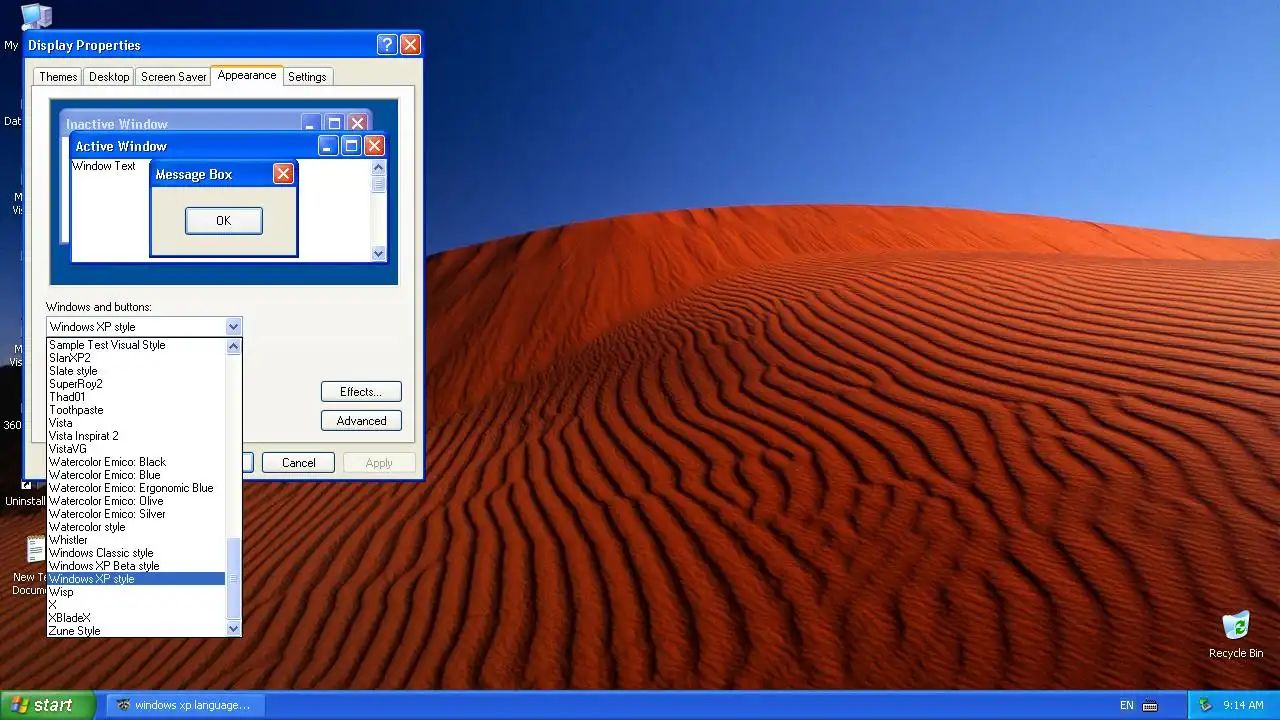Collapse the Windows and buttons combo box arrow
The height and width of the screenshot is (720, 1280).
(x=233, y=327)
